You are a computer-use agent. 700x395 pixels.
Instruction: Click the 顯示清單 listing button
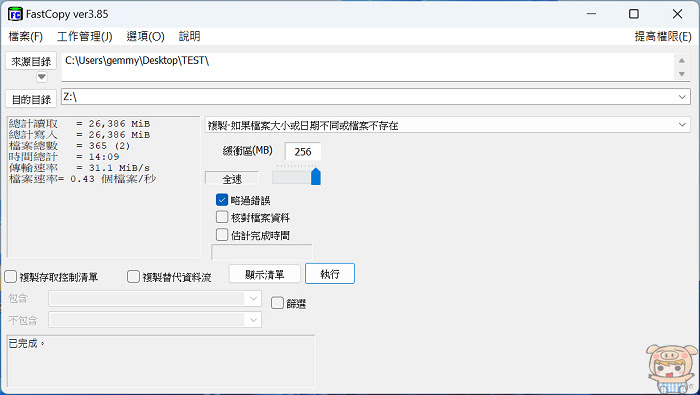pos(265,274)
